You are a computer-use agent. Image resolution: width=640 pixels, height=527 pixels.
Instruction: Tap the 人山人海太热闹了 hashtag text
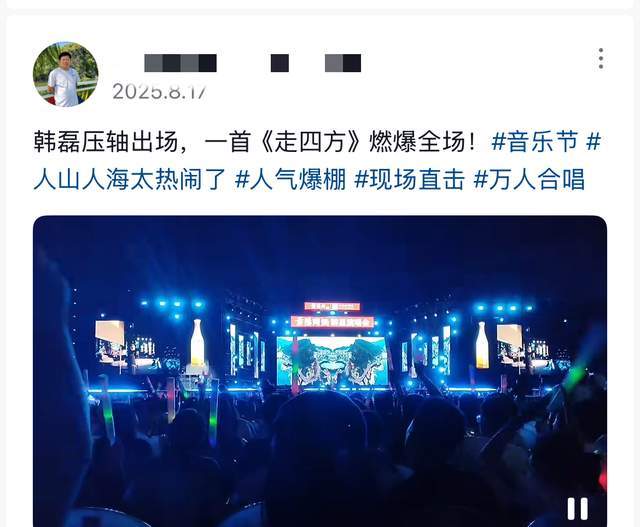coord(129,179)
